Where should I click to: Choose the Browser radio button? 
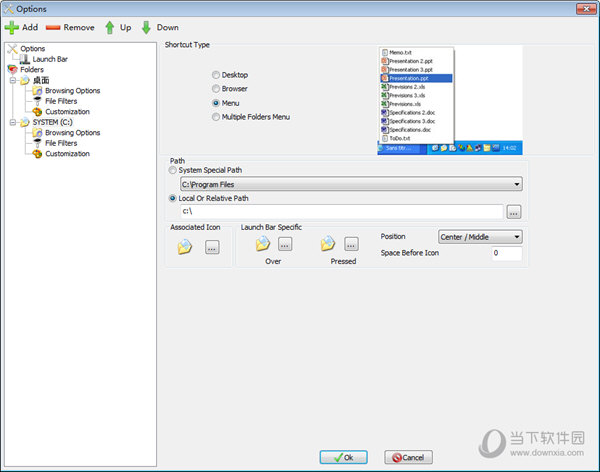[216, 89]
